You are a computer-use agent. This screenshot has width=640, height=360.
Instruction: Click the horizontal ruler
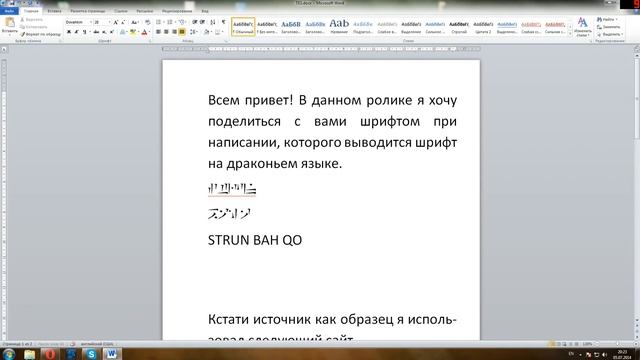click(321, 49)
